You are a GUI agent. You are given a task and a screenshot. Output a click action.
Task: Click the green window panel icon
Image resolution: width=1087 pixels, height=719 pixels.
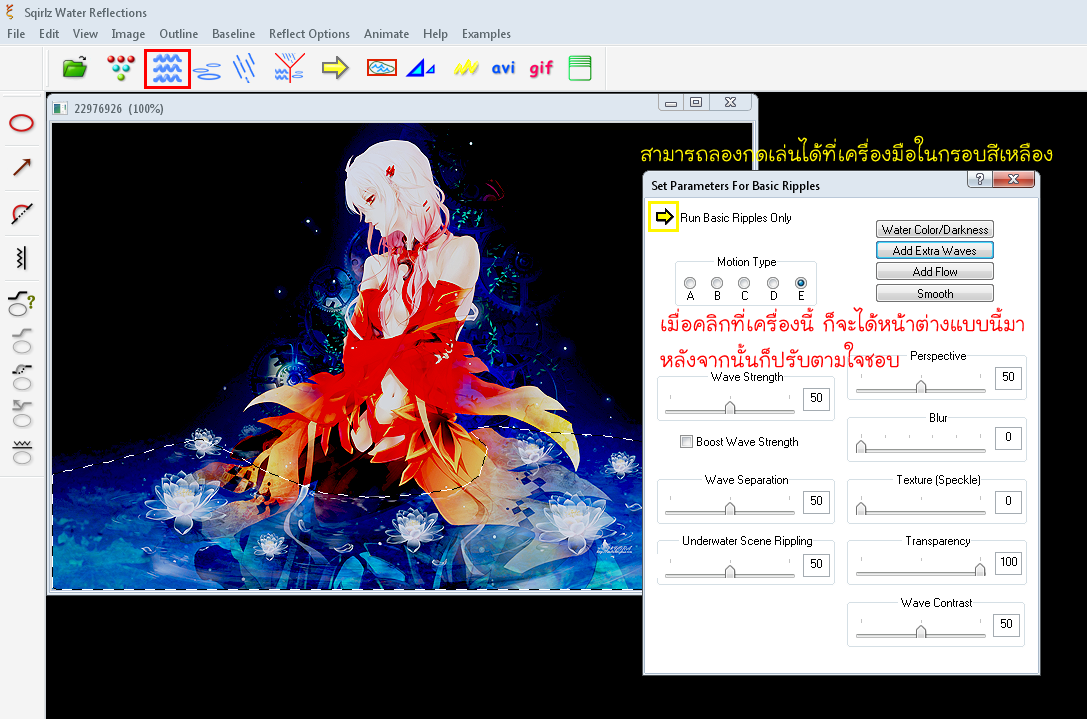[580, 68]
